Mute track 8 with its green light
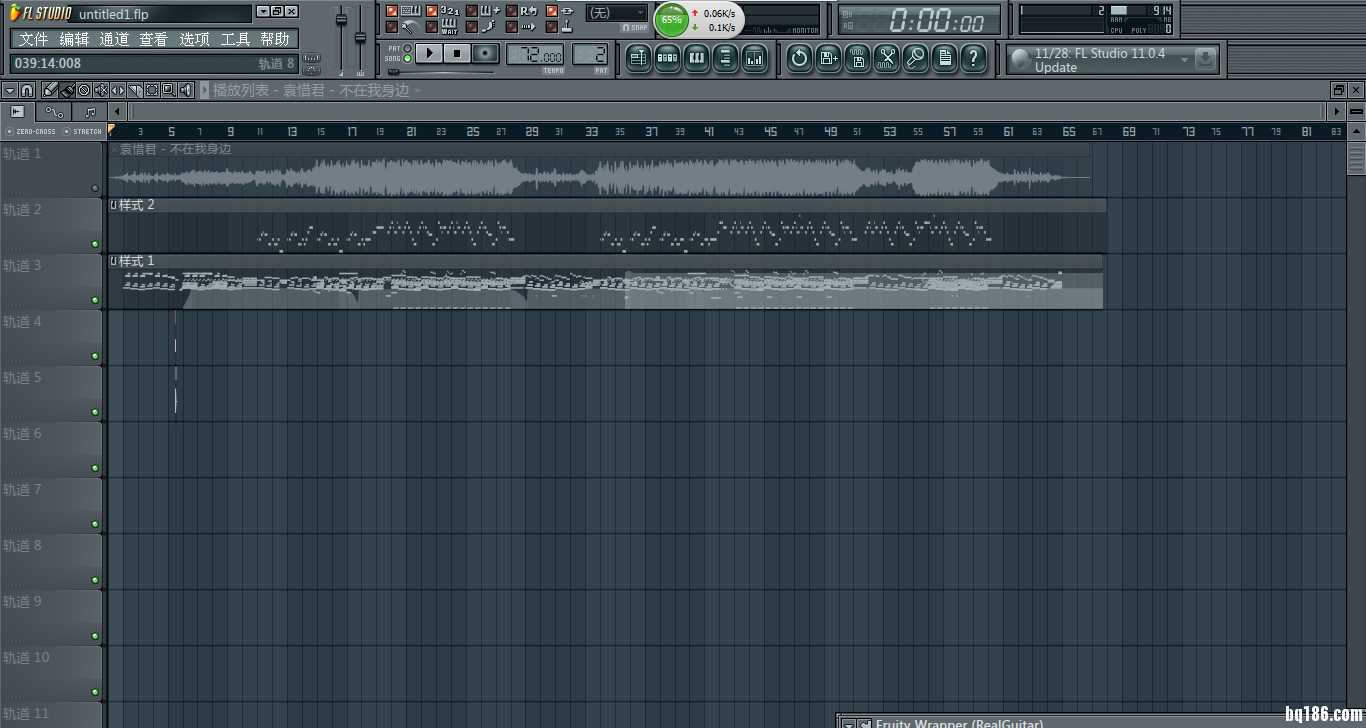This screenshot has height=728, width=1366. coord(95,580)
